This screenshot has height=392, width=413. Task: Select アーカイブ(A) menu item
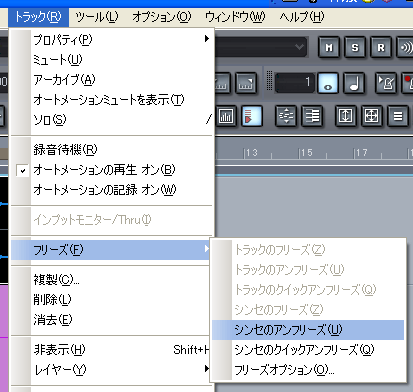pos(112,79)
